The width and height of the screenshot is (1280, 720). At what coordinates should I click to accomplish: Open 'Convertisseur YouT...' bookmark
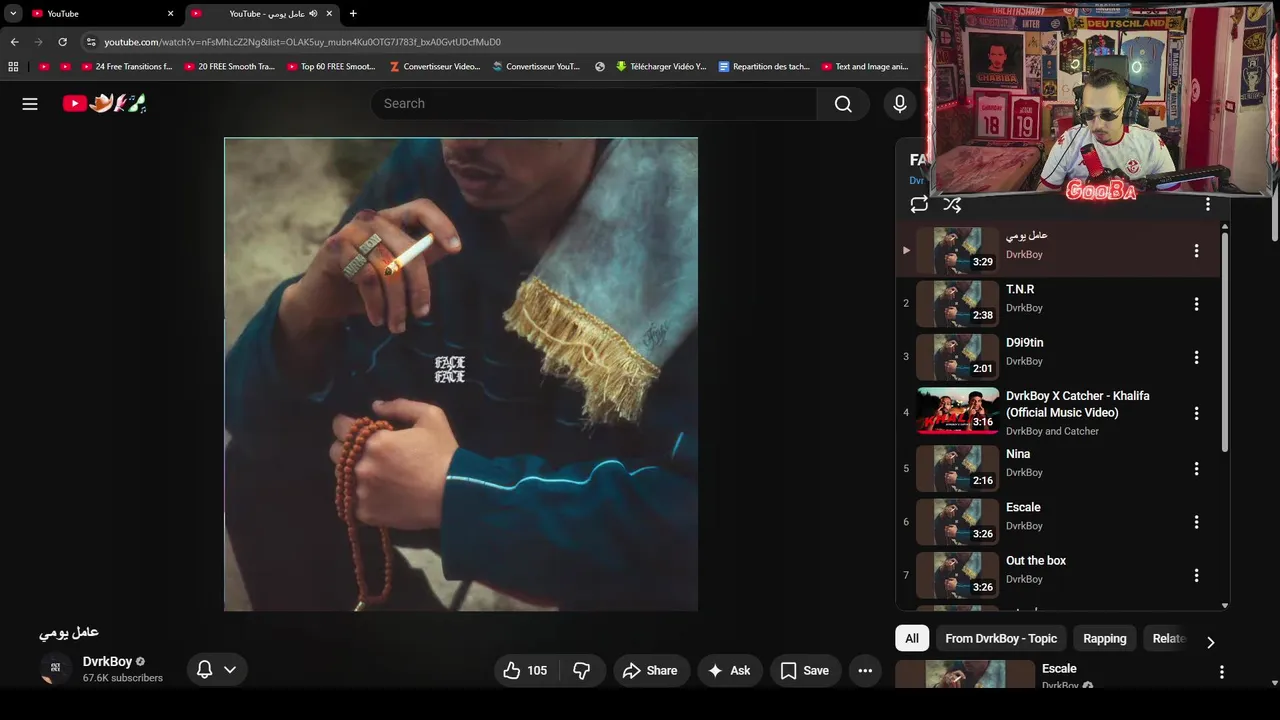click(535, 67)
